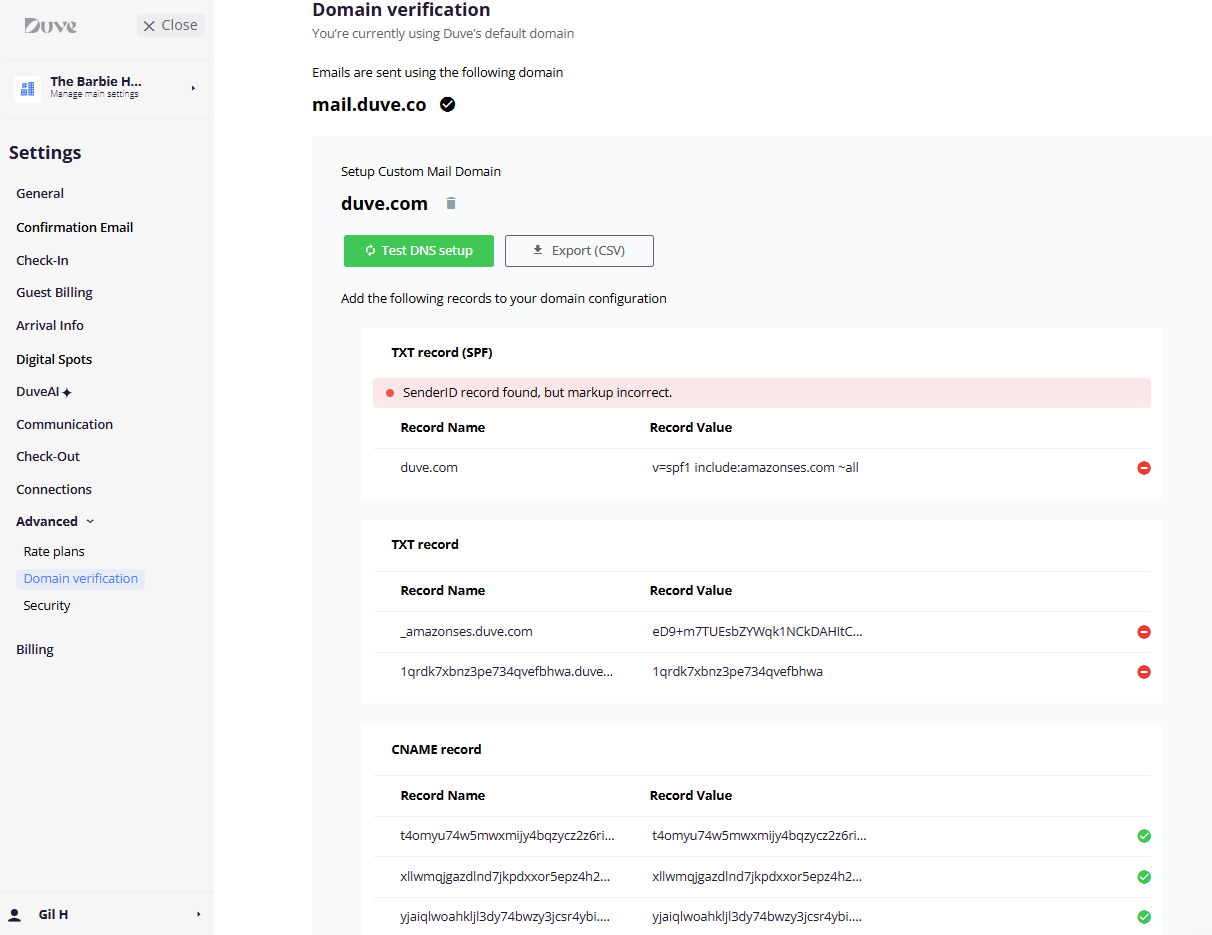Click CNAME record name t4omyu74w5mwxmijy4bqzycz2z6ri...
1212x935 pixels.
tap(508, 835)
